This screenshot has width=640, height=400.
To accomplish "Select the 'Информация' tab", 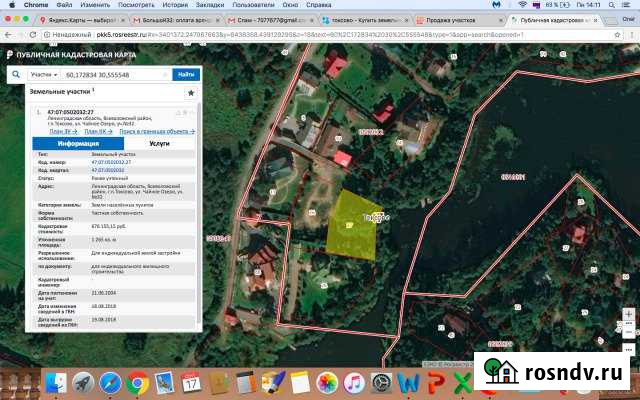I will pos(80,144).
